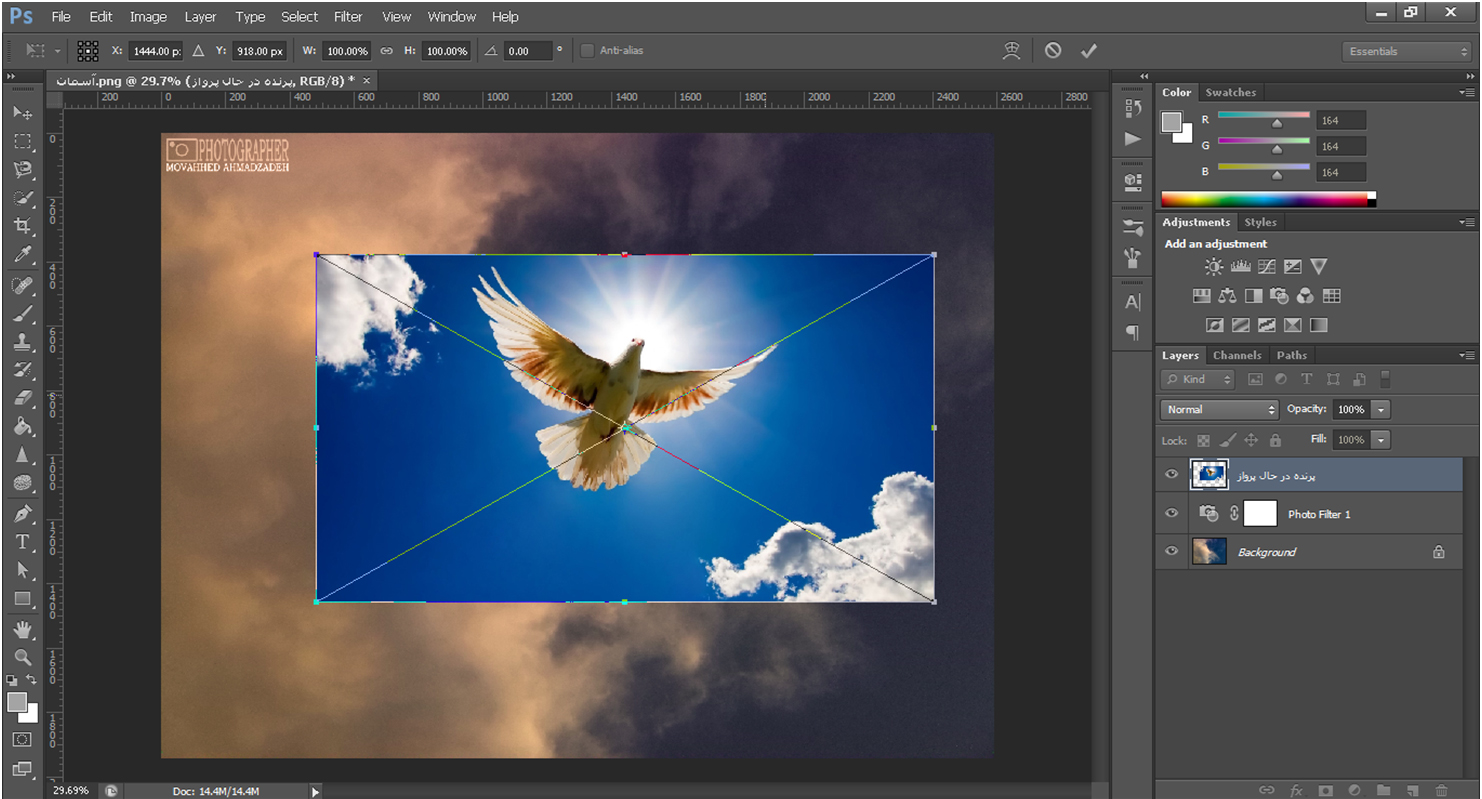The image size is (1482, 799).
Task: Open the Color panel options menu
Action: point(1466,92)
